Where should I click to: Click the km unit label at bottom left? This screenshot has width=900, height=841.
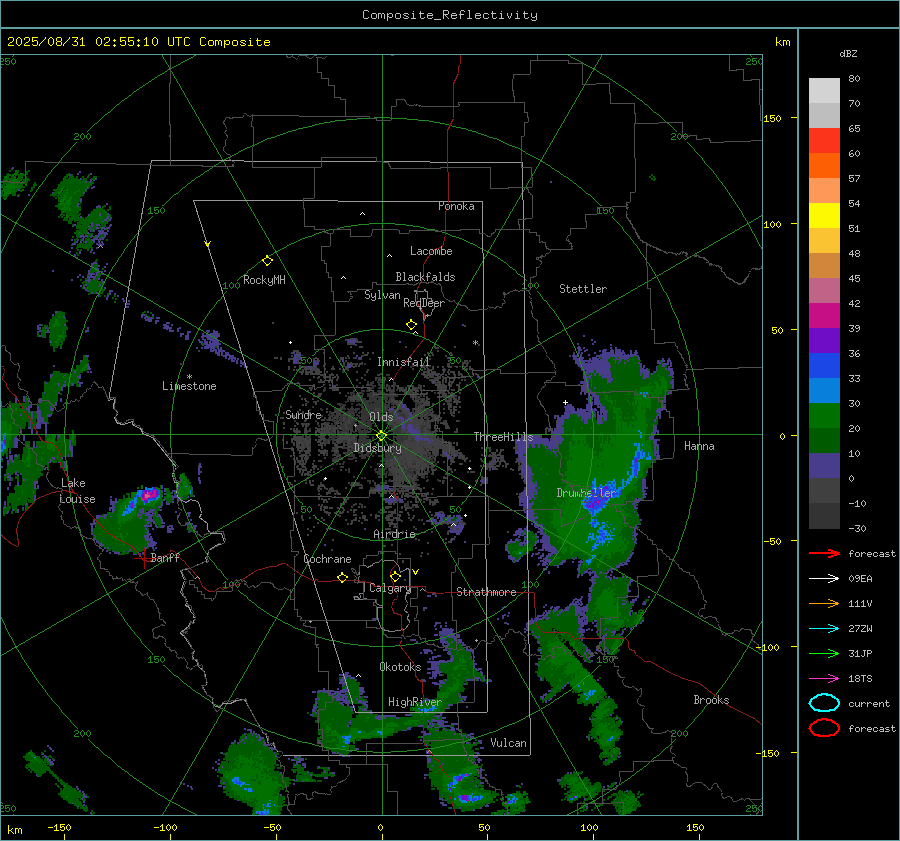click(15, 830)
